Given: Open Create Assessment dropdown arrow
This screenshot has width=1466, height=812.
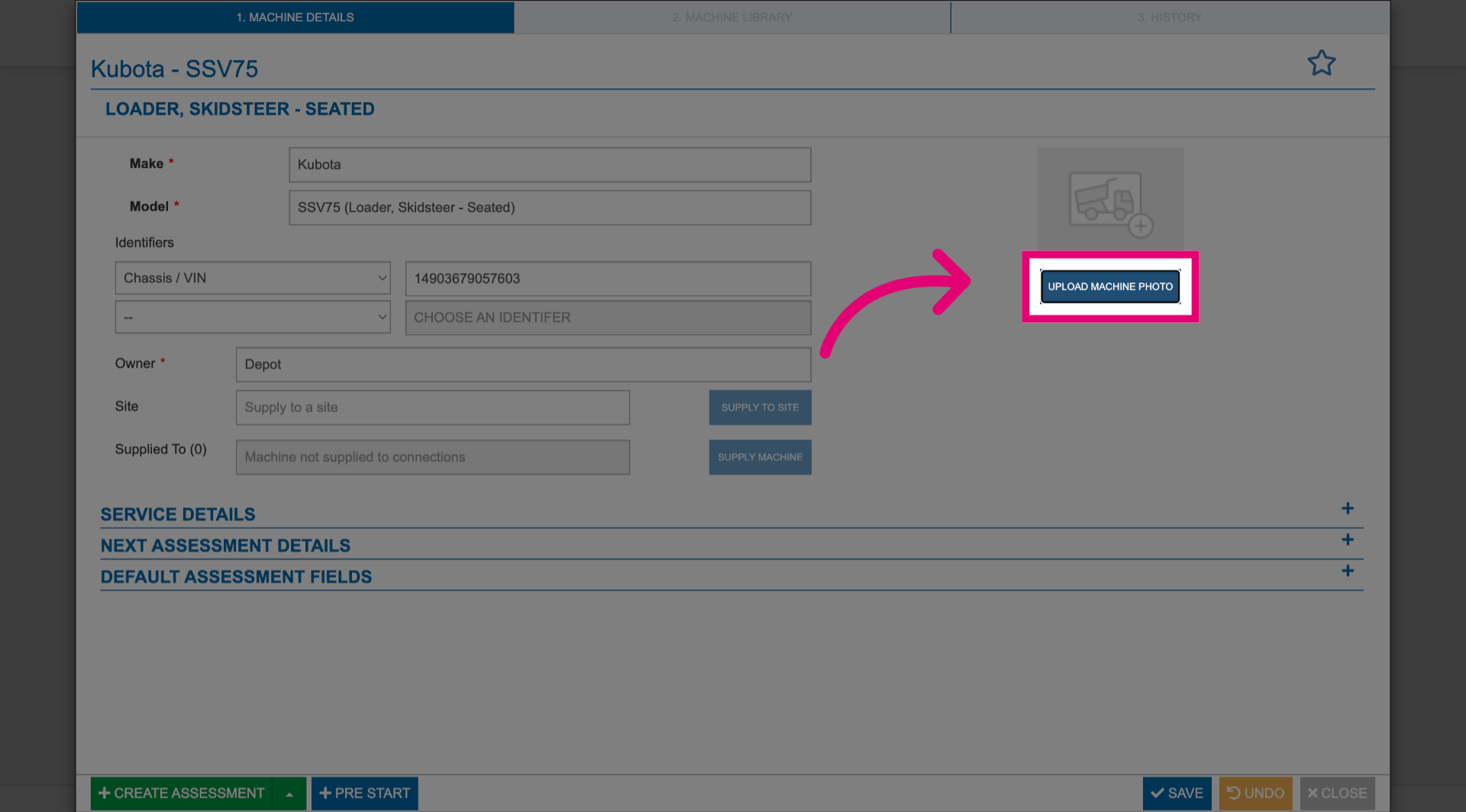Looking at the screenshot, I should 289,794.
